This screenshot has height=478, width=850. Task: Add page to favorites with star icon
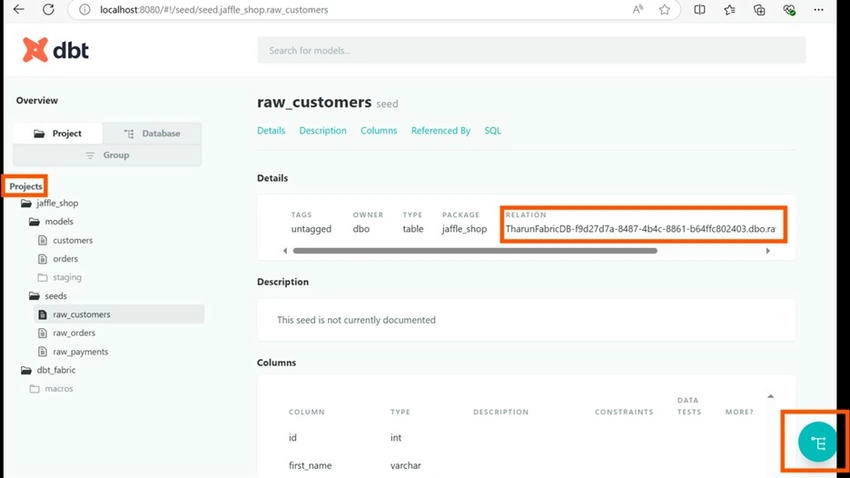[x=665, y=9]
